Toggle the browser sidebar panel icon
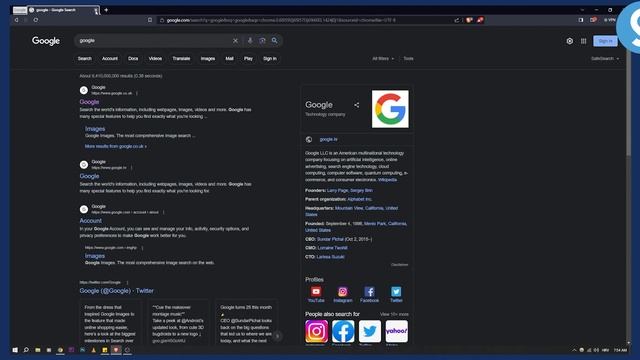The image size is (640, 360). coord(581,20)
